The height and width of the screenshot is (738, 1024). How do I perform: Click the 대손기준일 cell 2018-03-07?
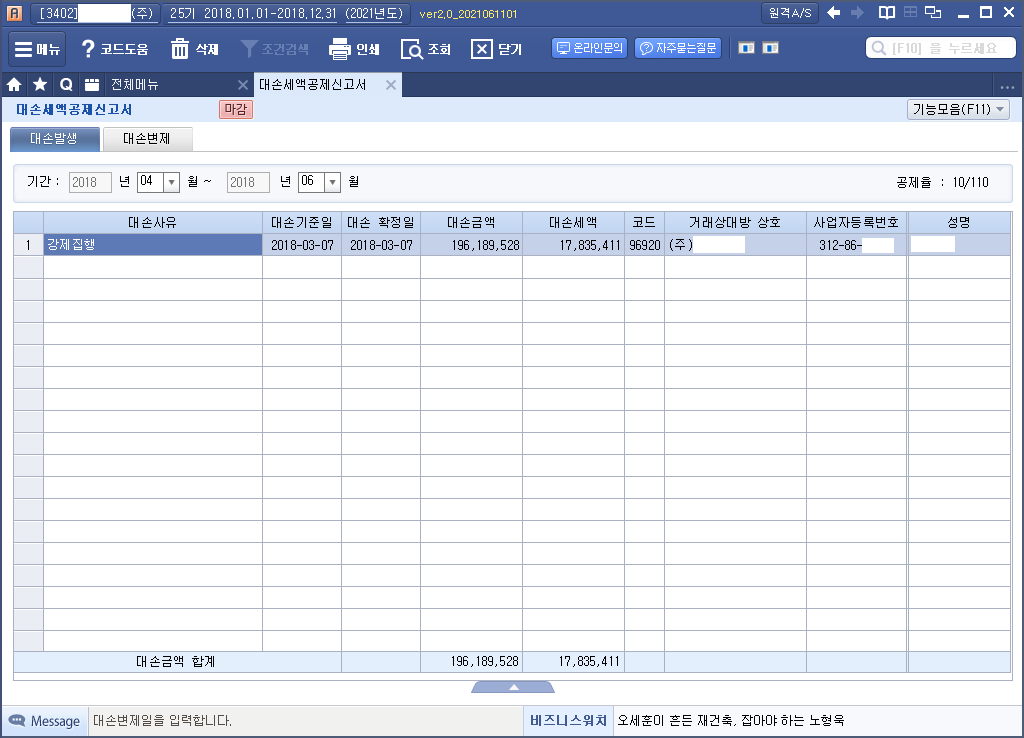(302, 245)
